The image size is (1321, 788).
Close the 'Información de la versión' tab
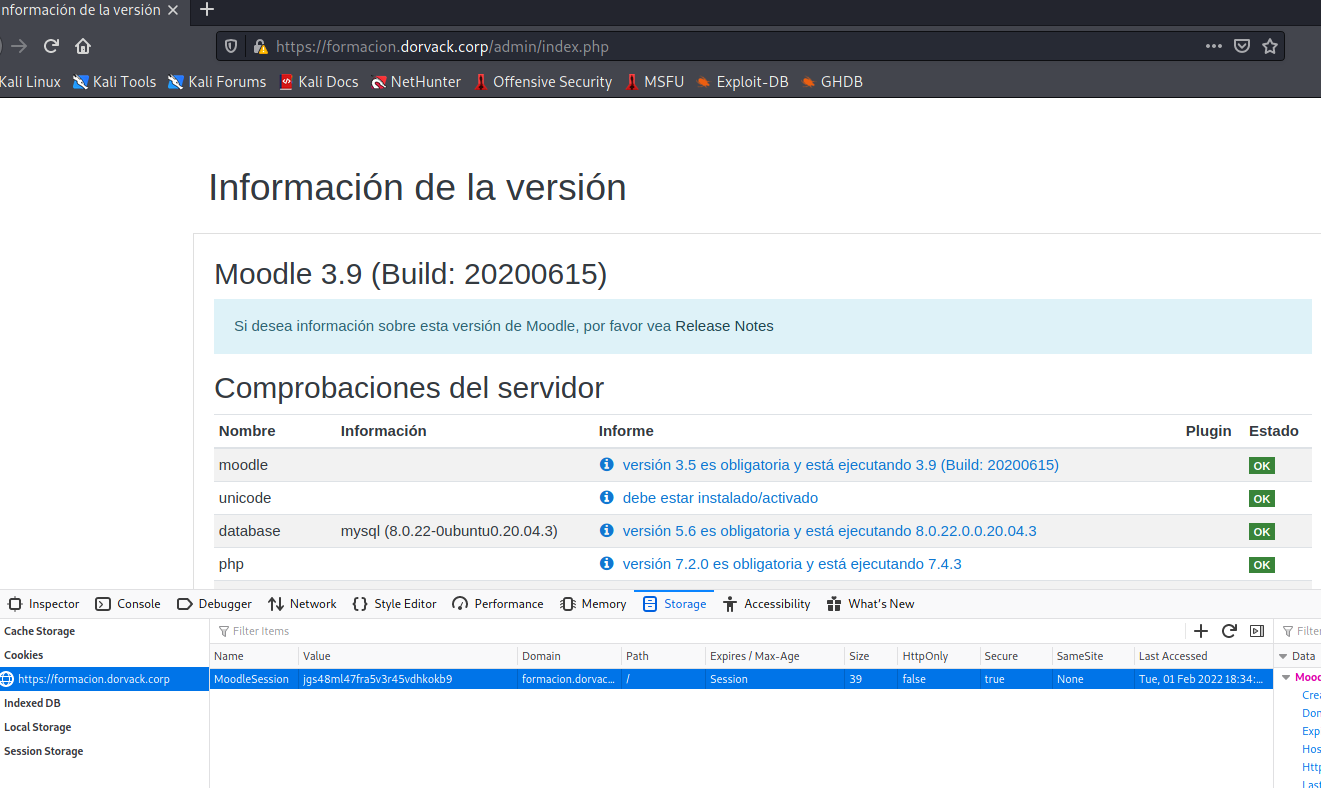pos(173,10)
